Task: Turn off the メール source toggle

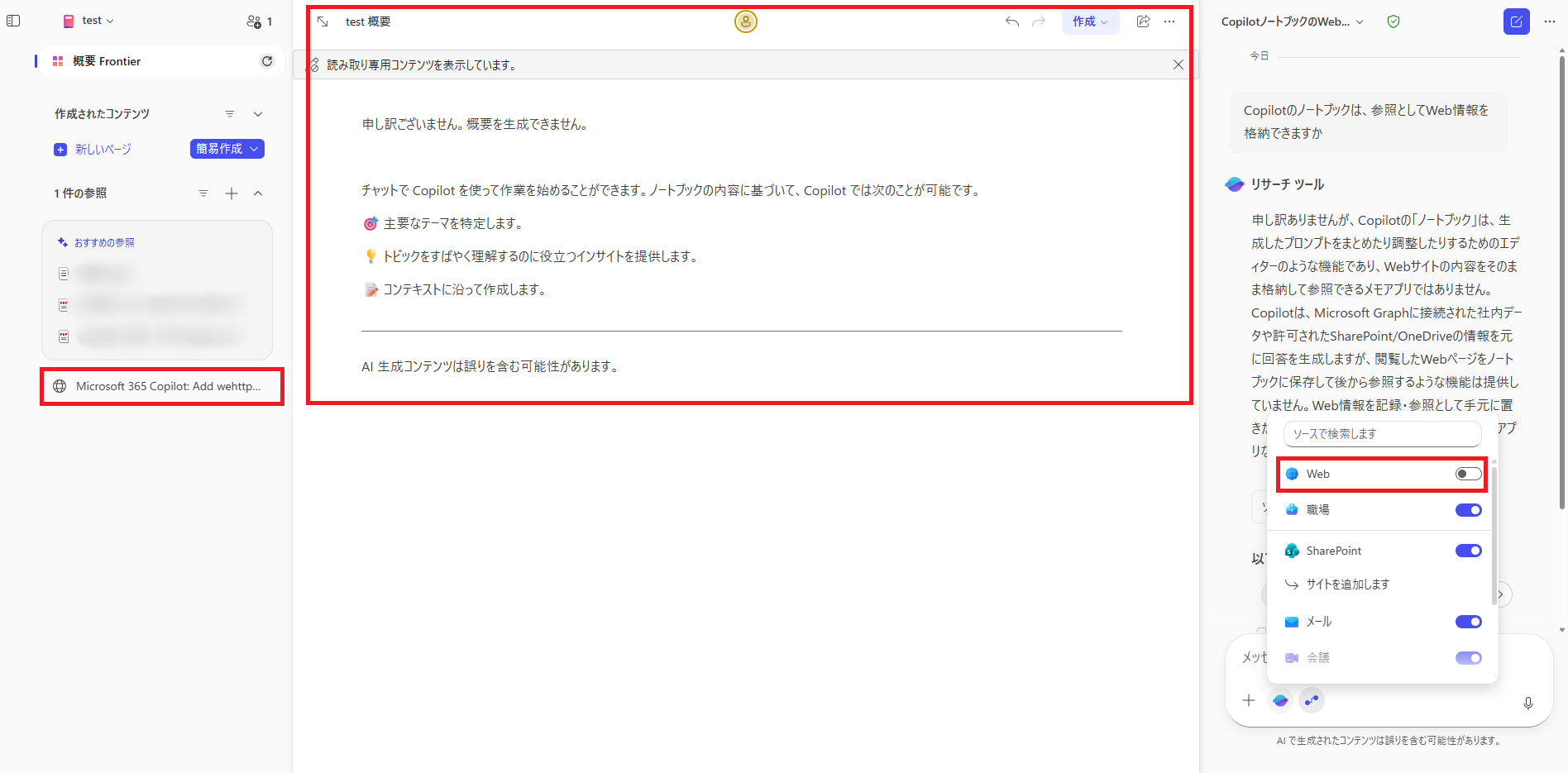Action: click(x=1468, y=621)
